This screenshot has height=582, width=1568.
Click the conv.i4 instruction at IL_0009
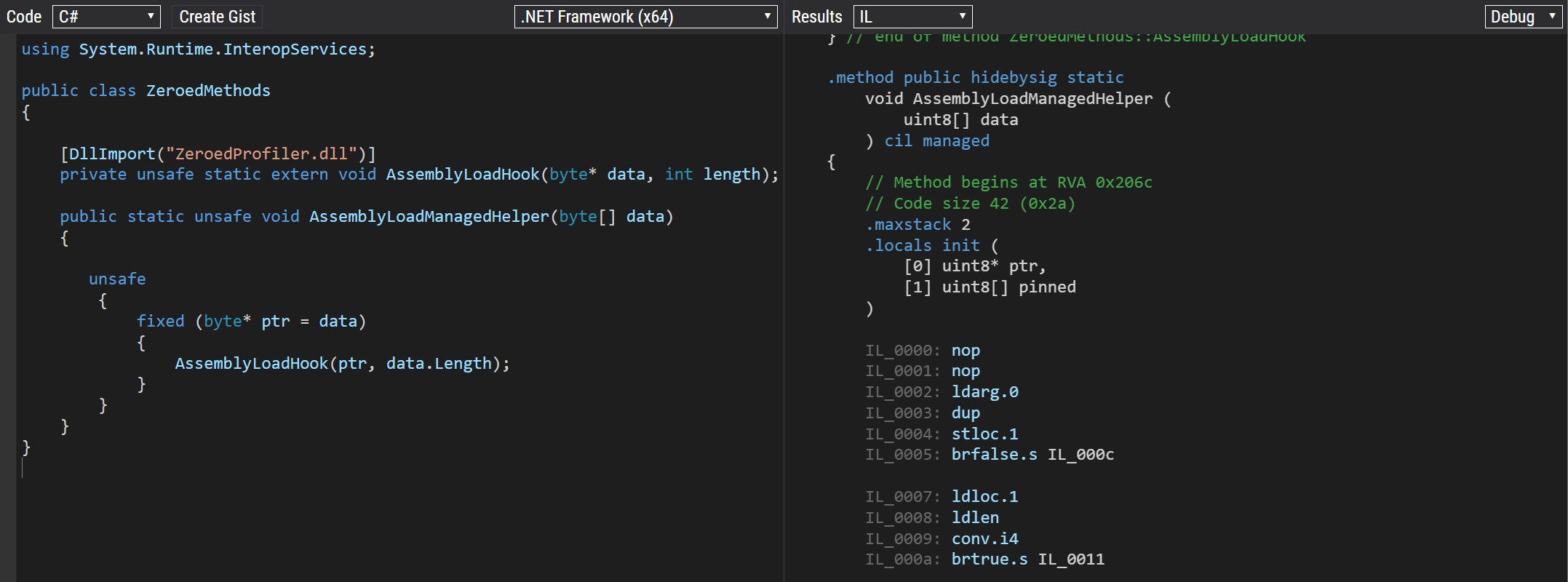[x=984, y=539]
